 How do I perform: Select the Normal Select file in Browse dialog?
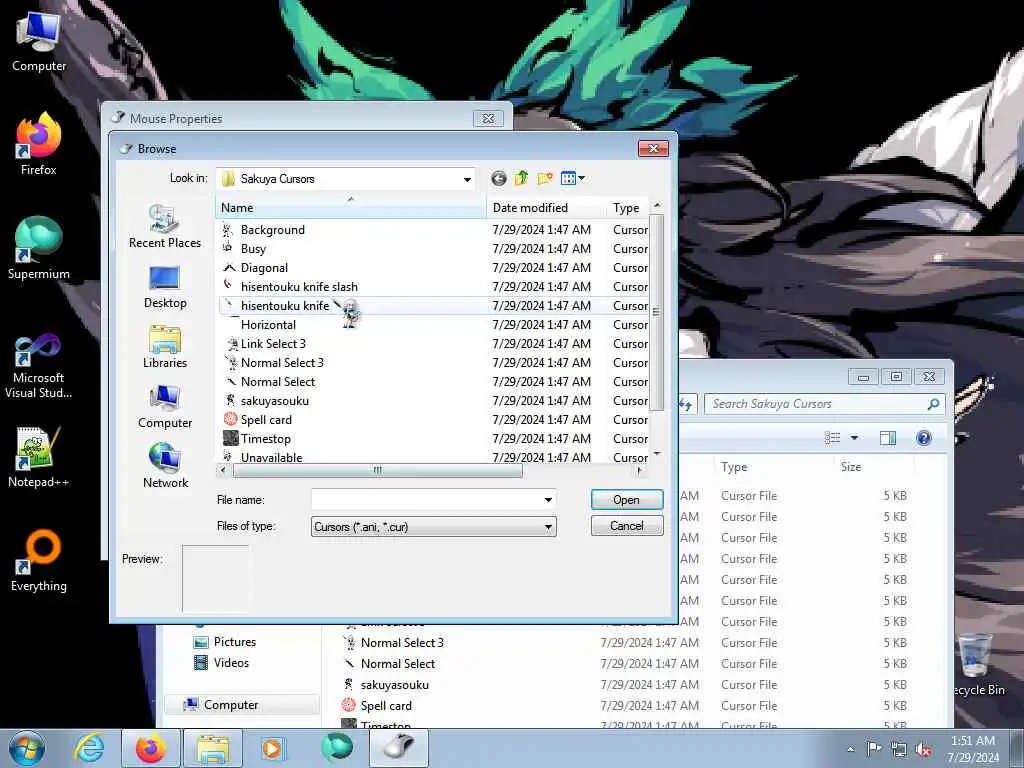click(434, 381)
